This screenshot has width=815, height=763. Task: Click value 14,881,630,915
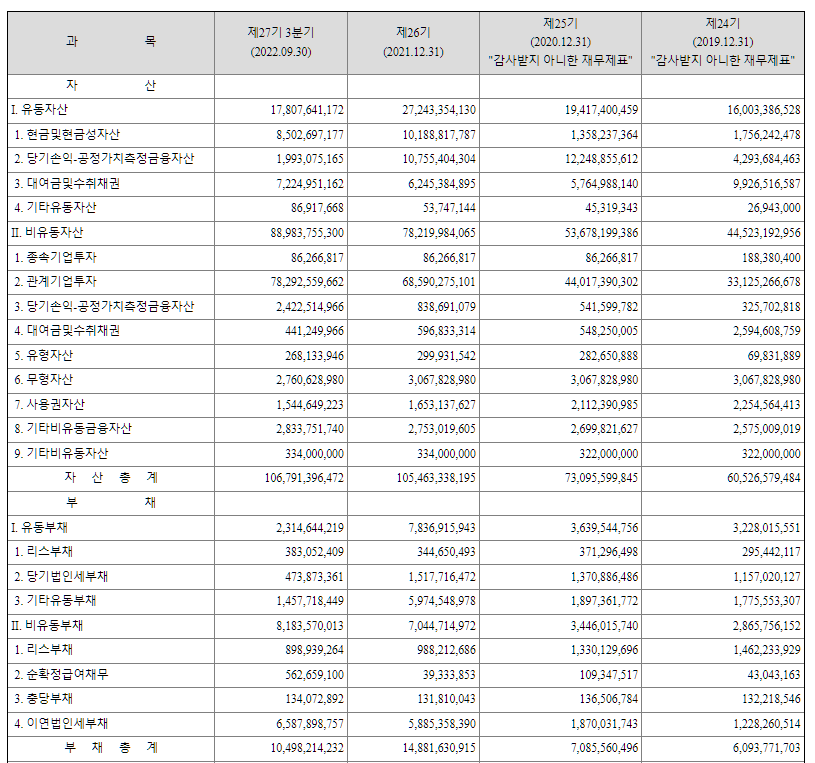click(439, 748)
